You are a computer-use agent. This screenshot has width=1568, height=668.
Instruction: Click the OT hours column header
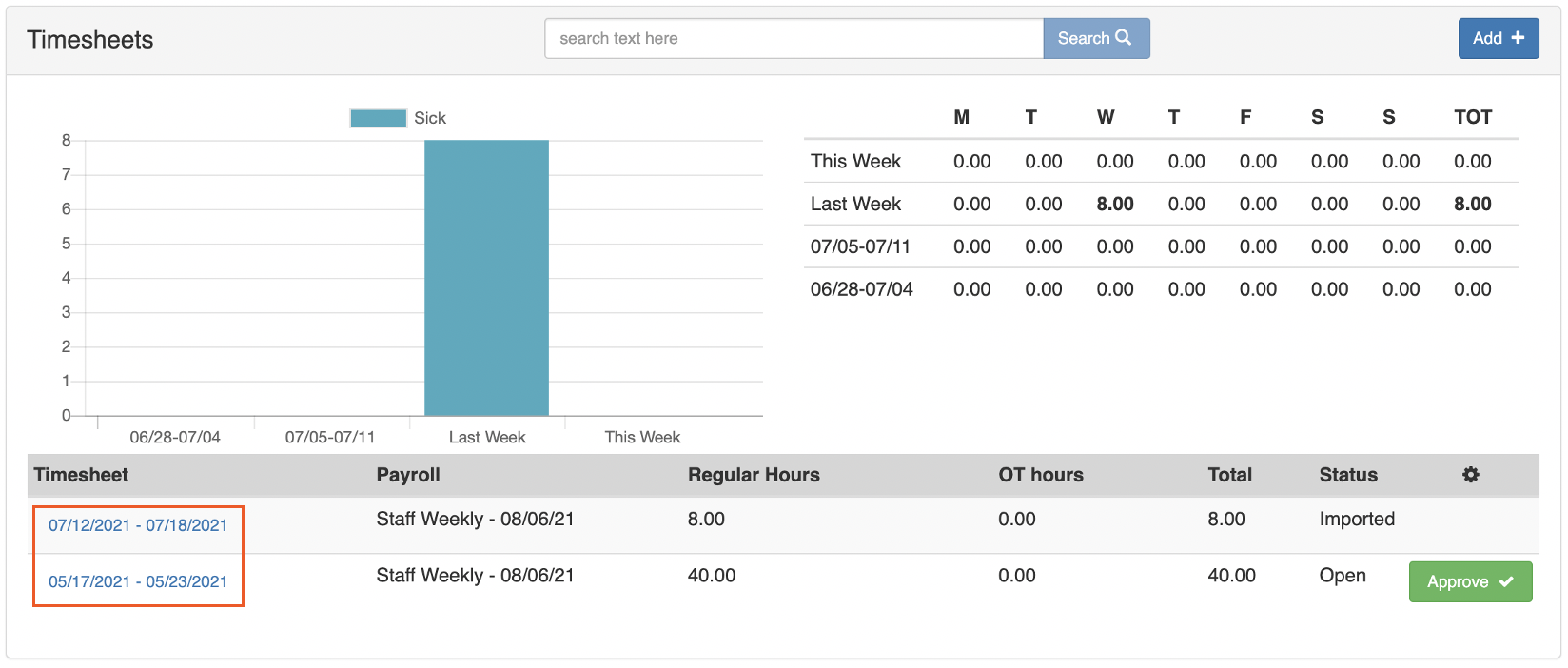1041,475
